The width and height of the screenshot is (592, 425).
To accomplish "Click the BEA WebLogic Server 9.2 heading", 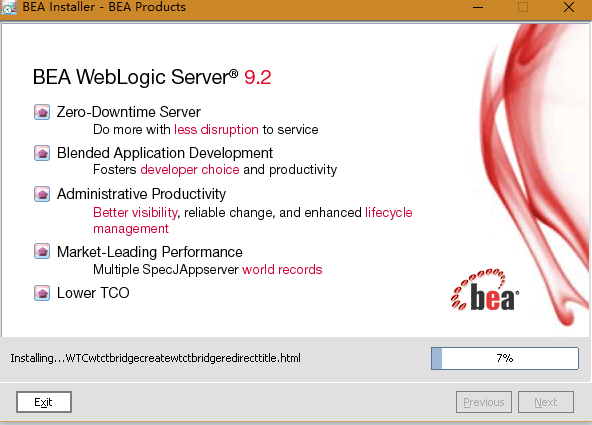I will [x=152, y=77].
